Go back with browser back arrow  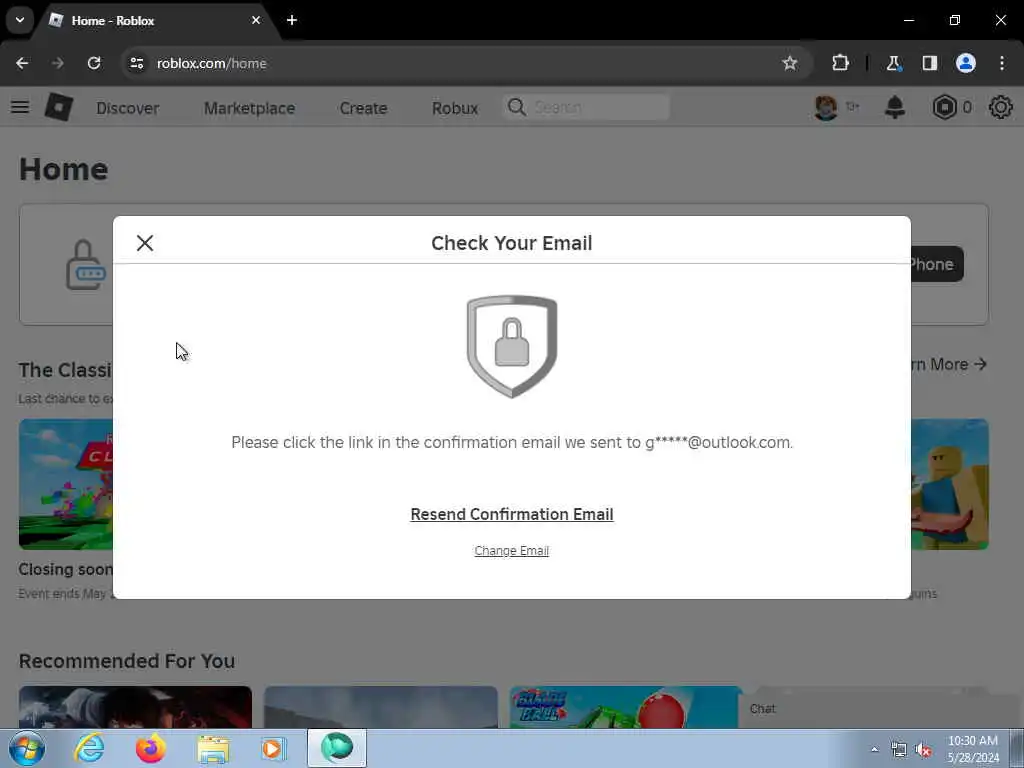tap(22, 63)
